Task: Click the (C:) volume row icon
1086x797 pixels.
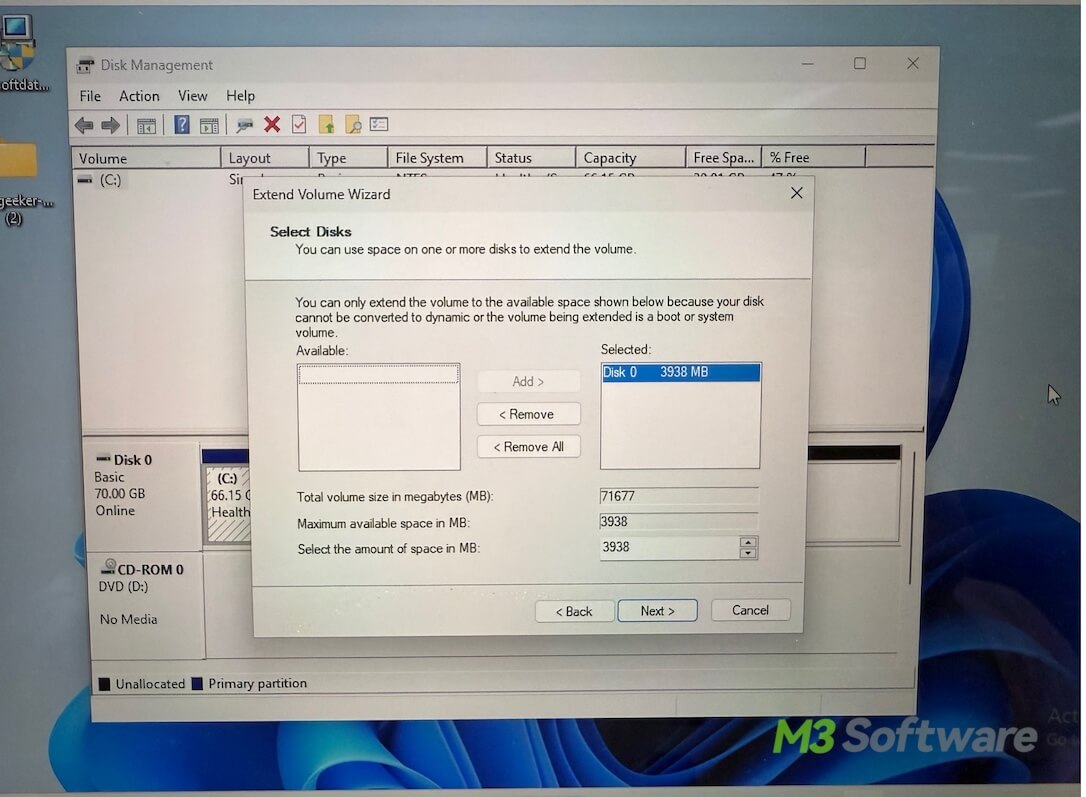Action: pos(84,180)
